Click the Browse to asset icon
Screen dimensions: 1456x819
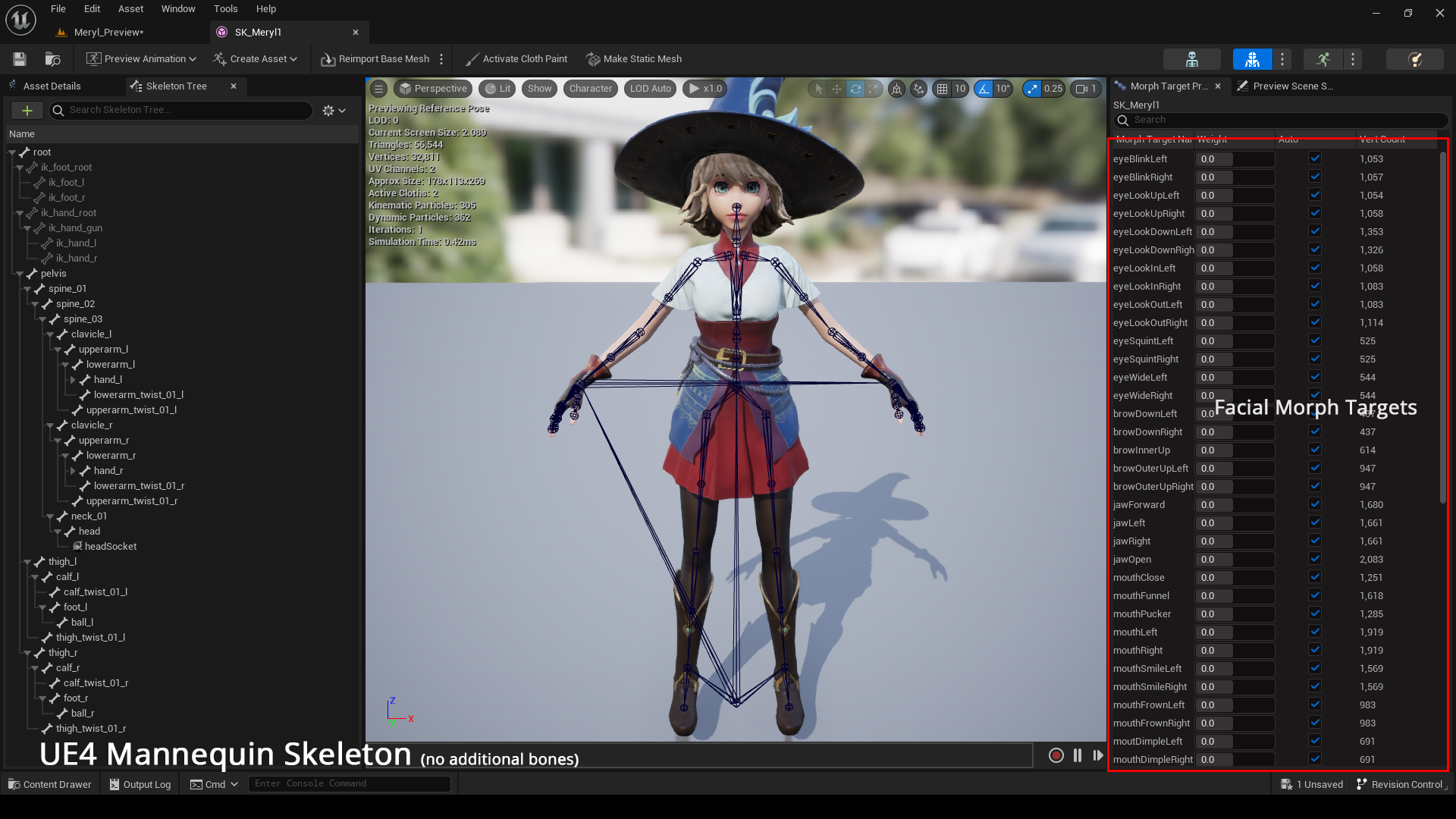click(53, 59)
